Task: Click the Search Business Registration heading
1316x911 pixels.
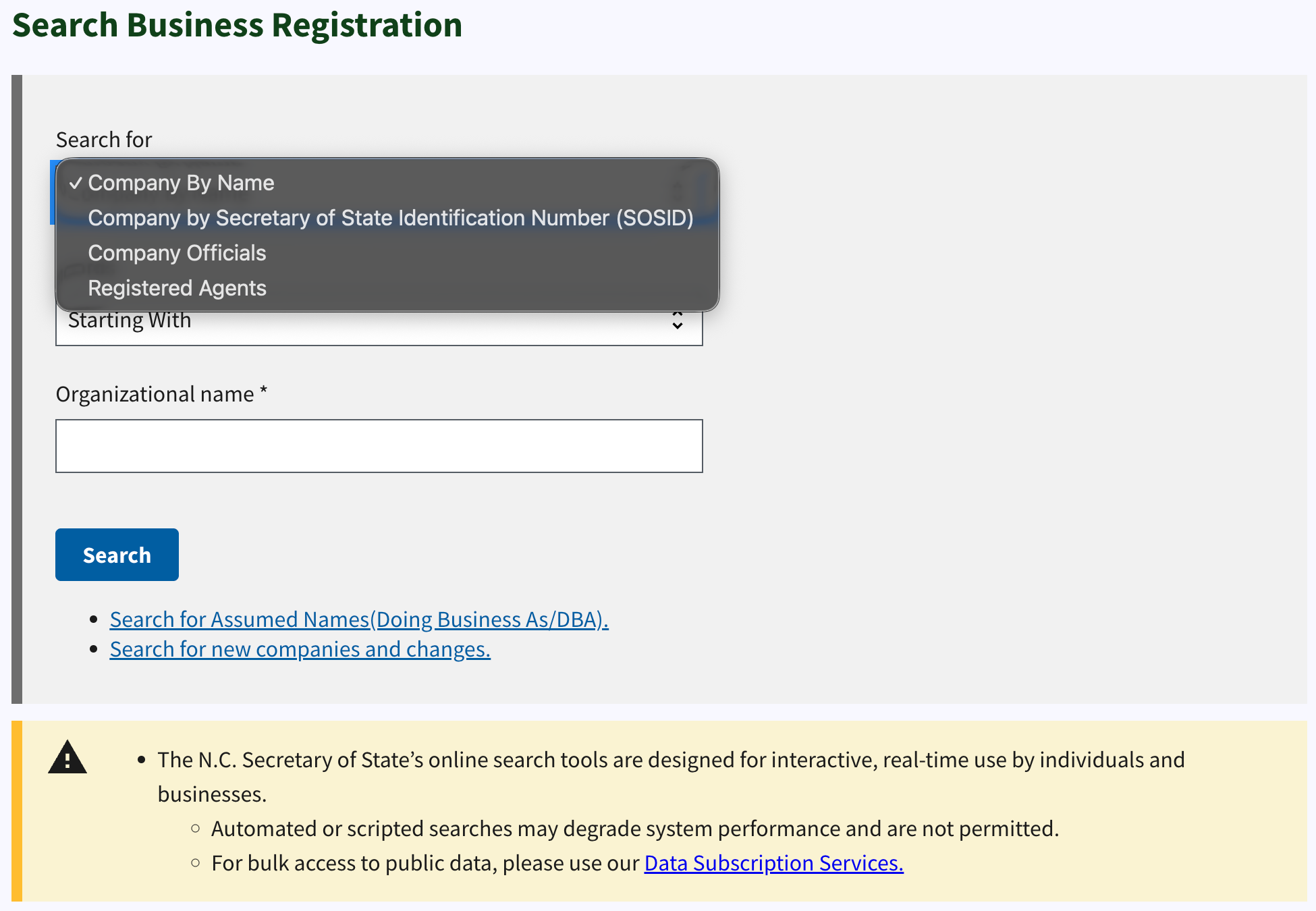Action: pyautogui.click(x=238, y=25)
